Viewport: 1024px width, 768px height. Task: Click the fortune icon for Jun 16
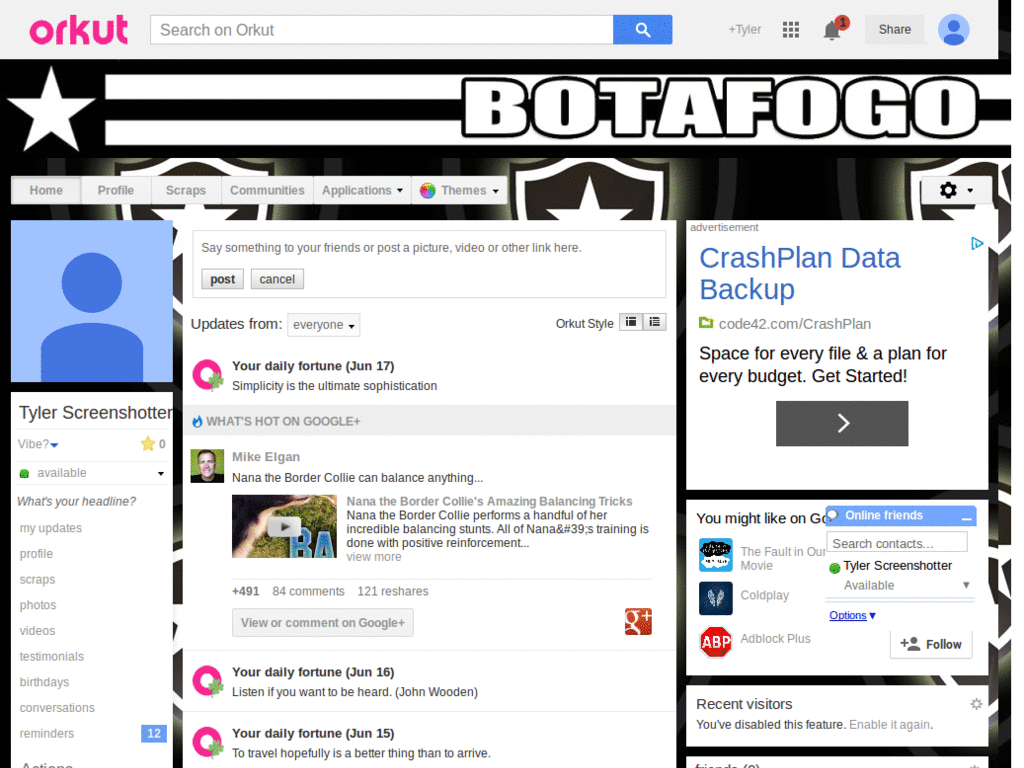(208, 681)
